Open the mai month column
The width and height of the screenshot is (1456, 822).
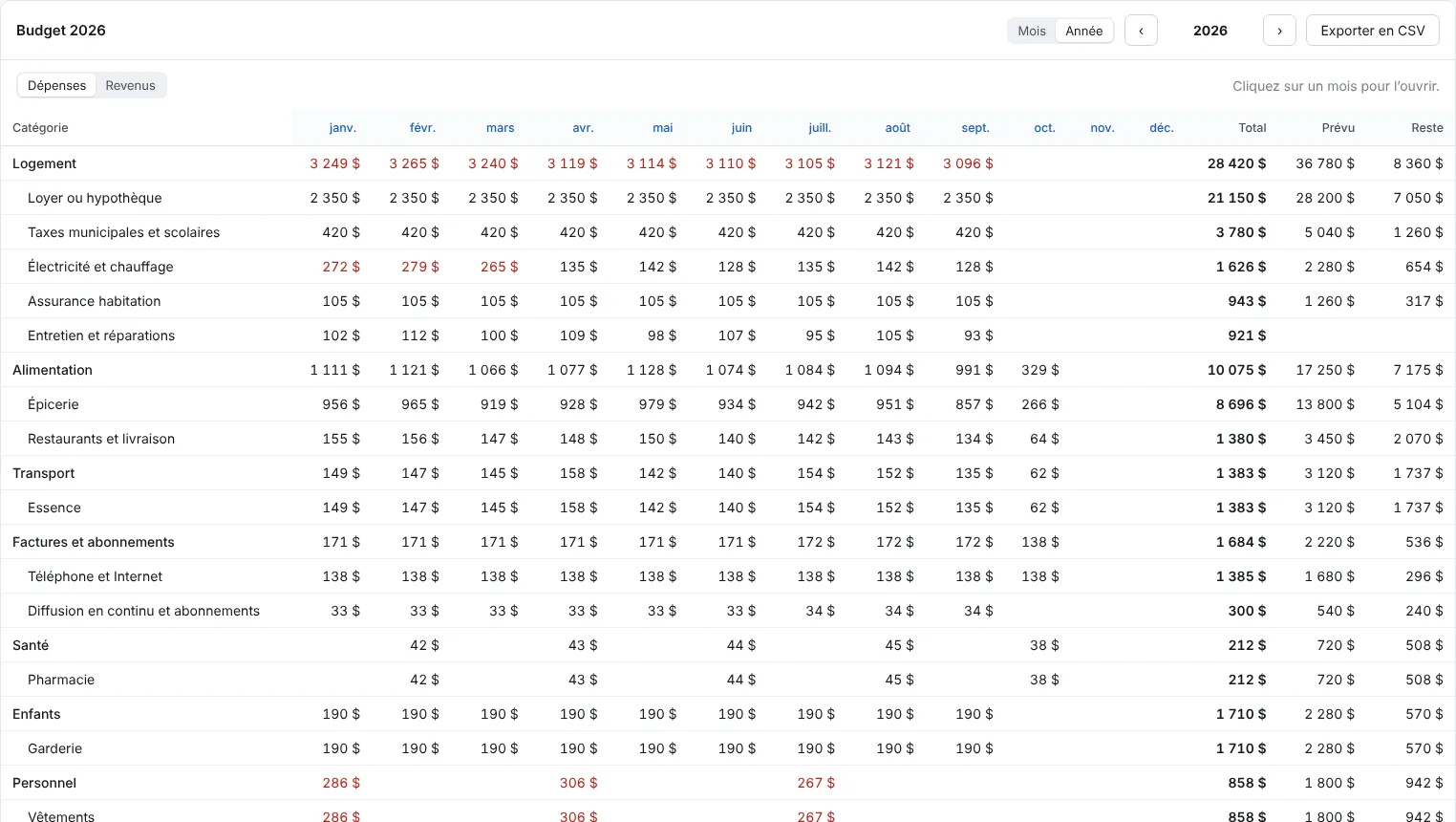pyautogui.click(x=663, y=128)
